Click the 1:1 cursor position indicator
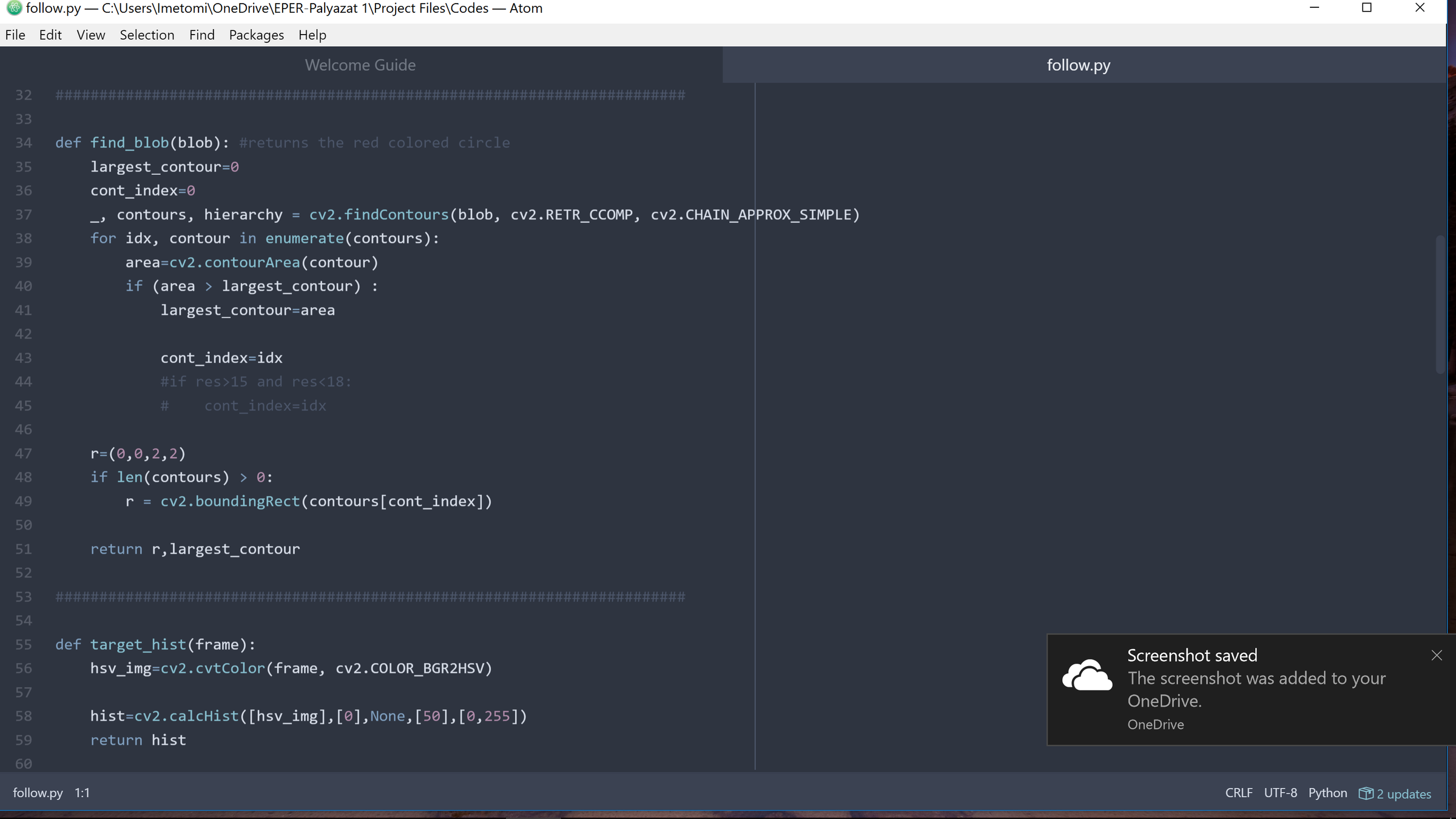The width and height of the screenshot is (1456, 819). click(82, 793)
